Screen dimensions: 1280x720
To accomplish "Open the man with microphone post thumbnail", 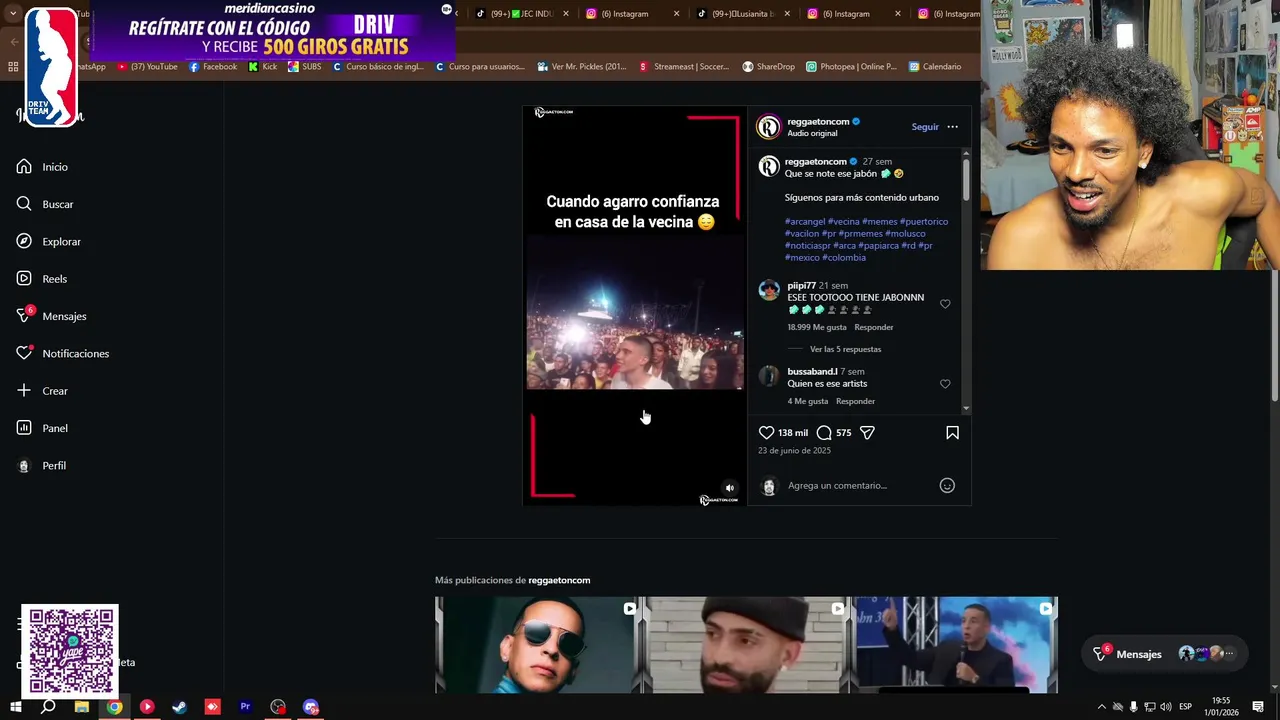I will coord(955,645).
